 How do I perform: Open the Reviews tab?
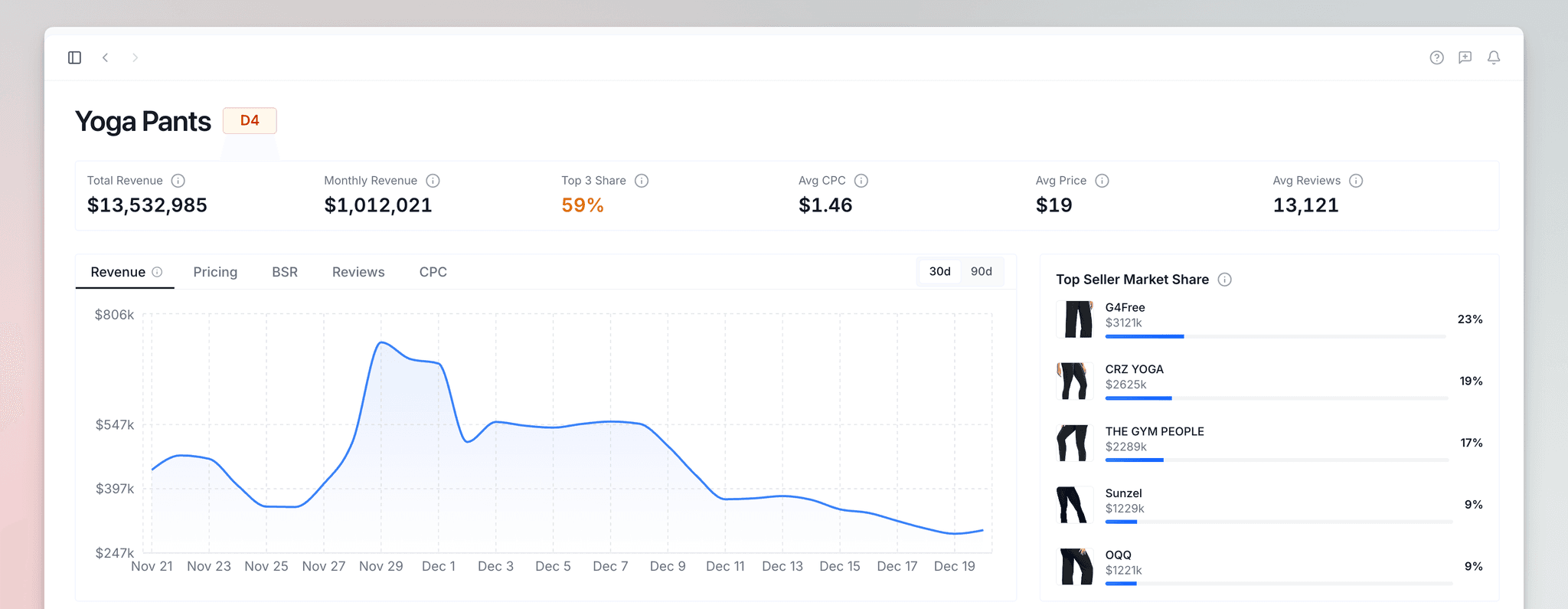pos(358,272)
